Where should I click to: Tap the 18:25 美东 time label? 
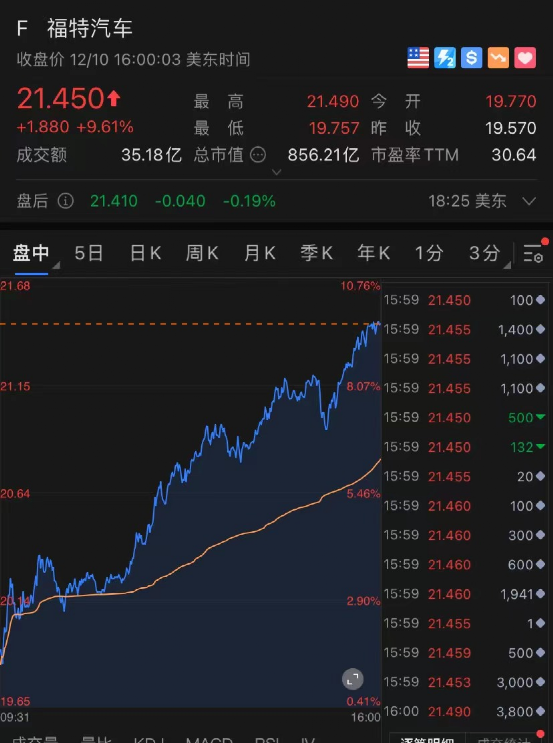(x=467, y=201)
